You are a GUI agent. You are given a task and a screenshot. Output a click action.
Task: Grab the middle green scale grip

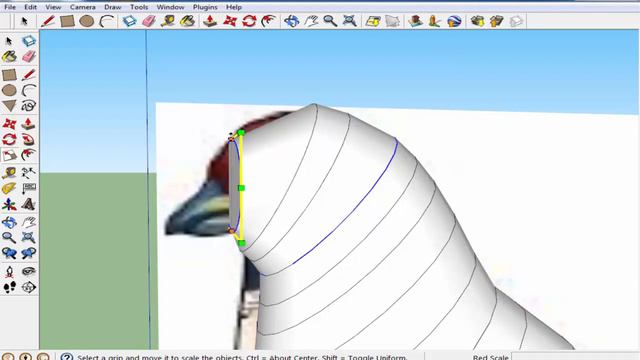(x=241, y=188)
